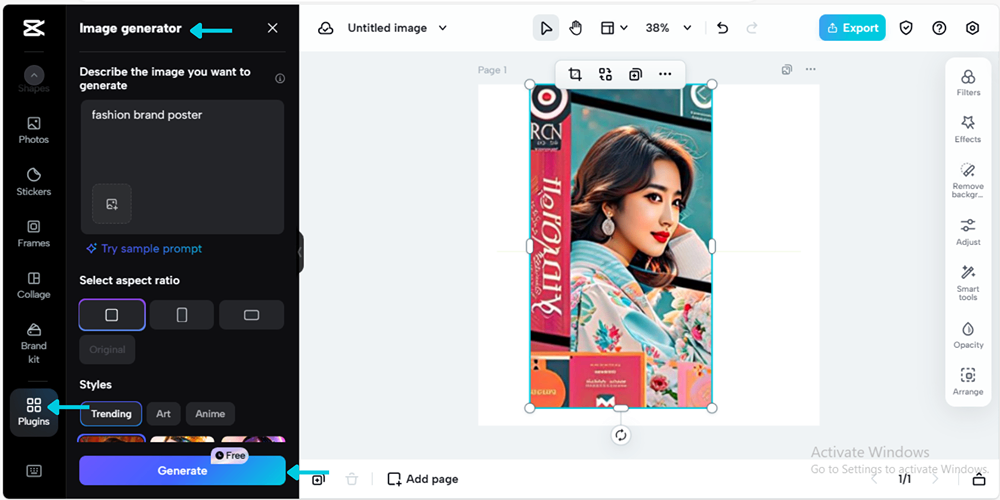Click the replace image icon in floating toolbar
This screenshot has width=1000, height=500.
pos(605,74)
